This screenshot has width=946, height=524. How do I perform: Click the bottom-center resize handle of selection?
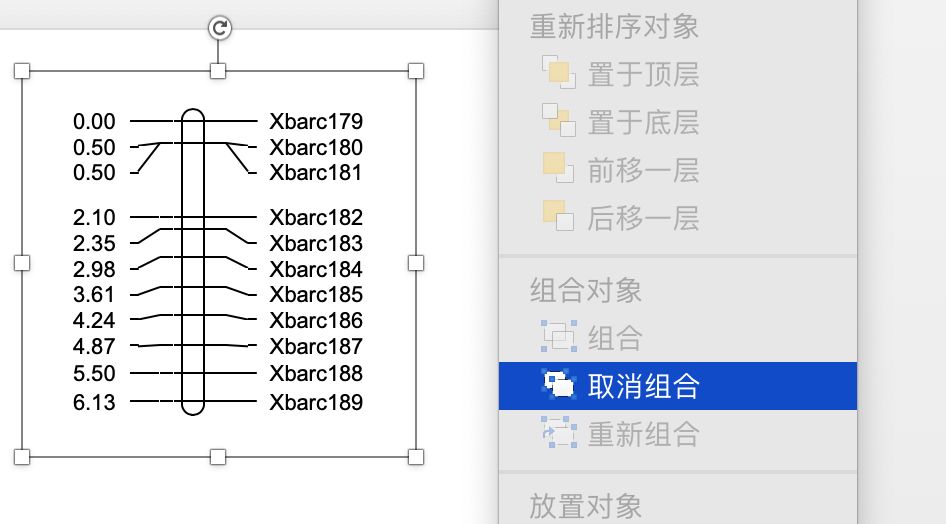pos(218,457)
